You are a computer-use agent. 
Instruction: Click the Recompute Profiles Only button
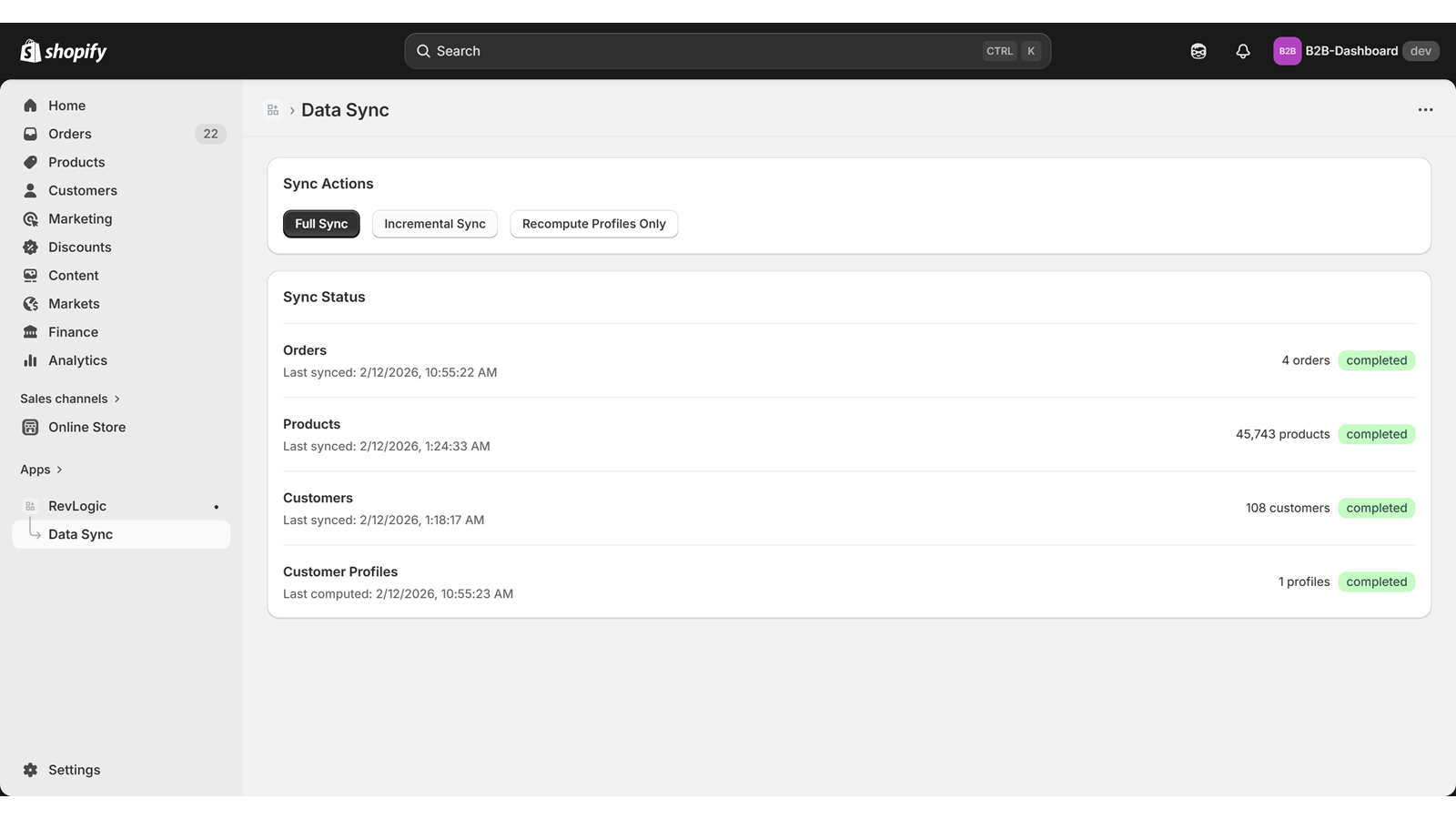coord(593,224)
